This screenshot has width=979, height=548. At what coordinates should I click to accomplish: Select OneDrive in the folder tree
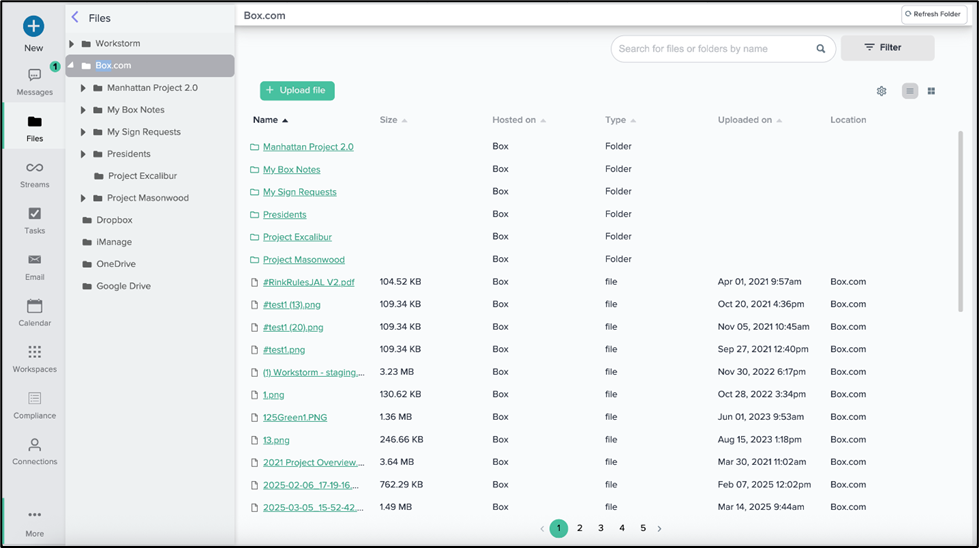click(116, 264)
